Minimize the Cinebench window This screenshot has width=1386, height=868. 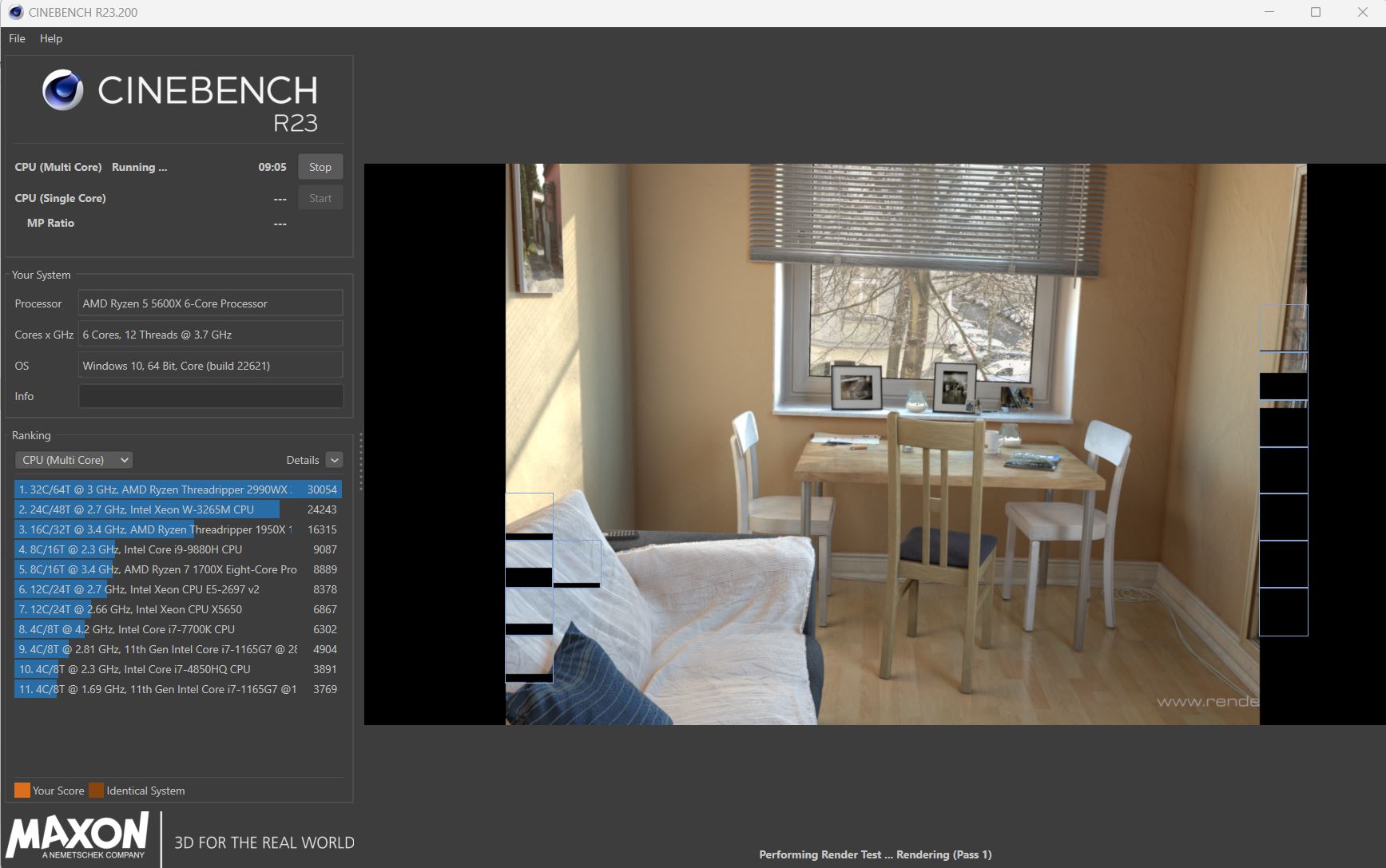click(x=1269, y=13)
